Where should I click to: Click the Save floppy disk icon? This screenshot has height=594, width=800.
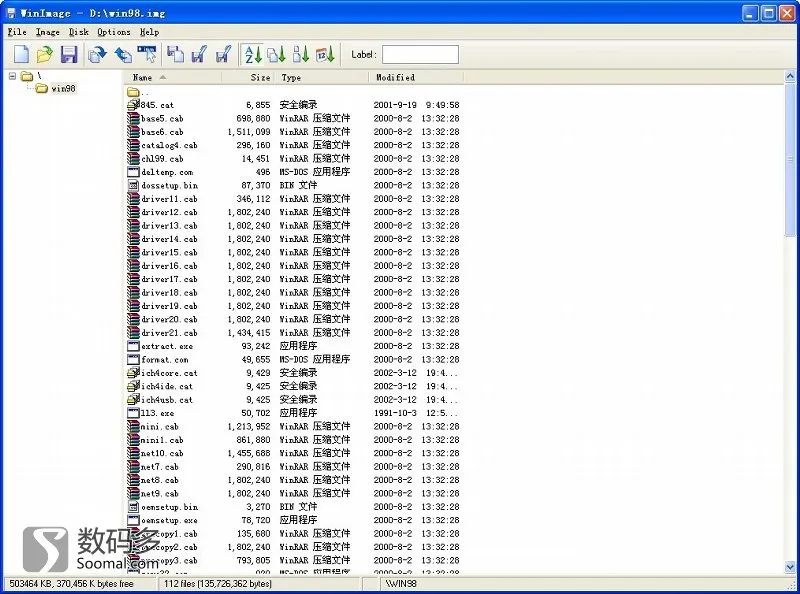[x=69, y=54]
